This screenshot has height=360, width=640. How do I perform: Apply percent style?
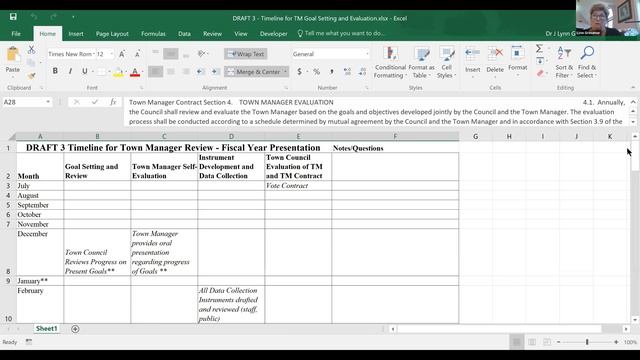click(x=316, y=72)
